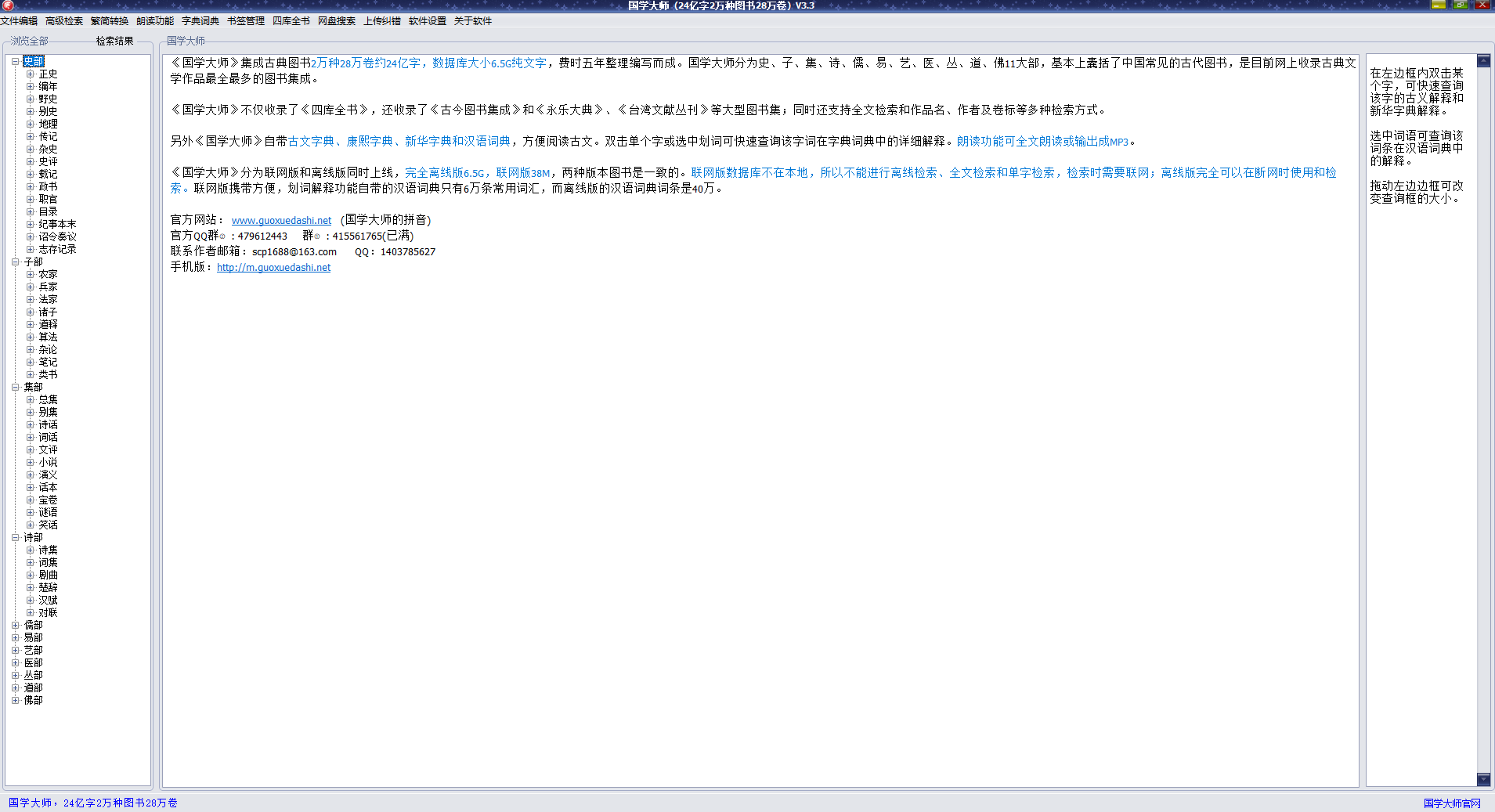1495x812 pixels.
Task: Expand the 道部 tree node
Action: click(15, 687)
